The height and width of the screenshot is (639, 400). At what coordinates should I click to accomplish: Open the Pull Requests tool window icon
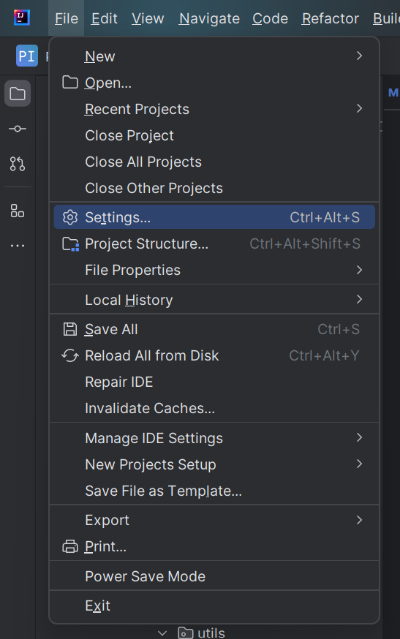point(18,164)
